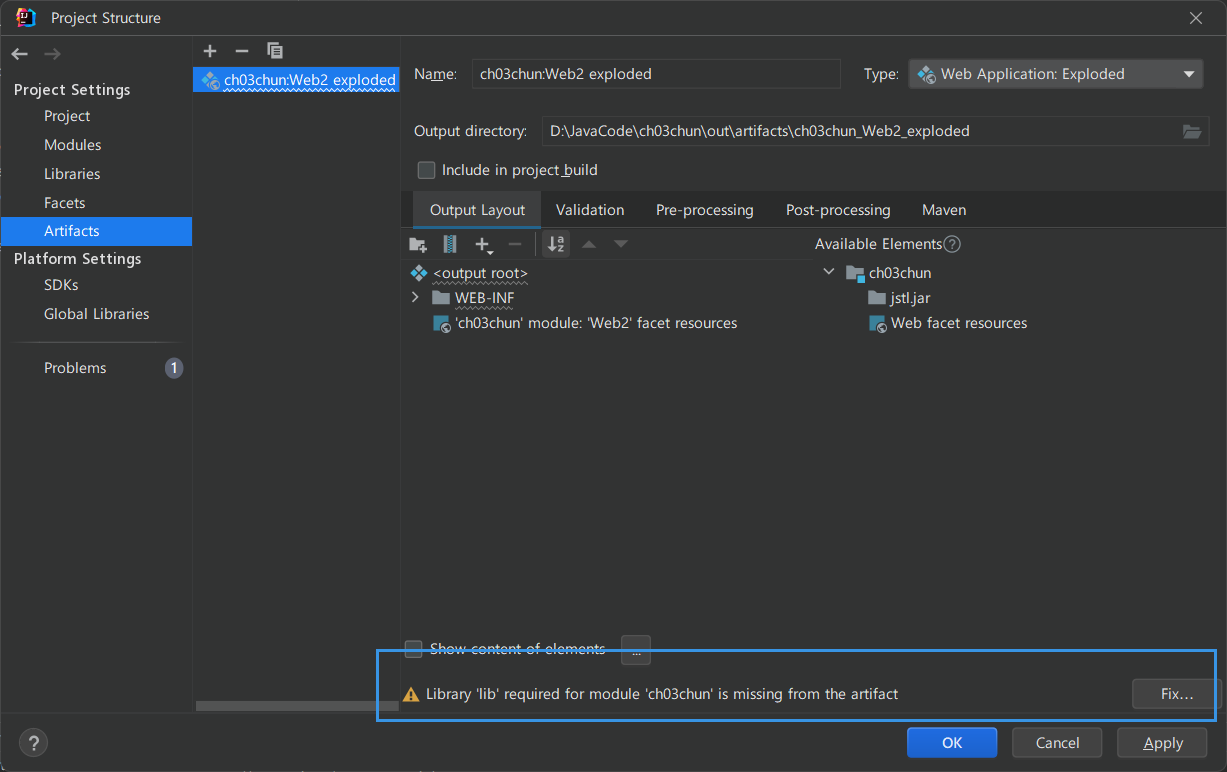This screenshot has height=772, width=1227.
Task: Click the back navigation arrow
Action: pos(20,54)
